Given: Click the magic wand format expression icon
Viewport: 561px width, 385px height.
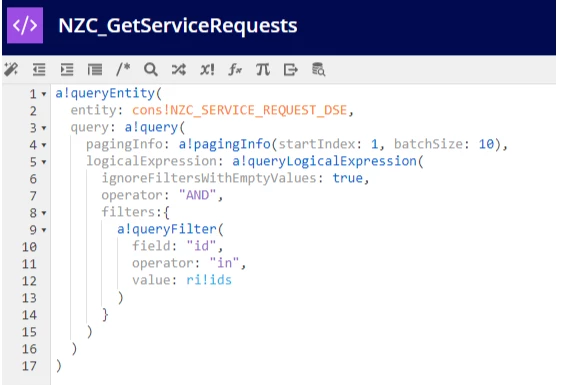Looking at the screenshot, I should click(11, 69).
